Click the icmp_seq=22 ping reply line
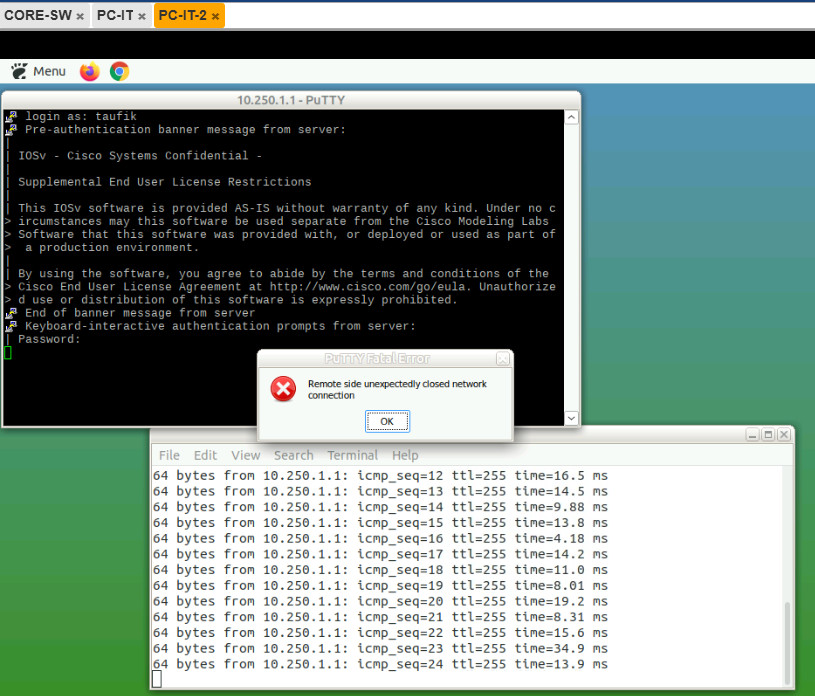815x696 pixels. [380, 633]
